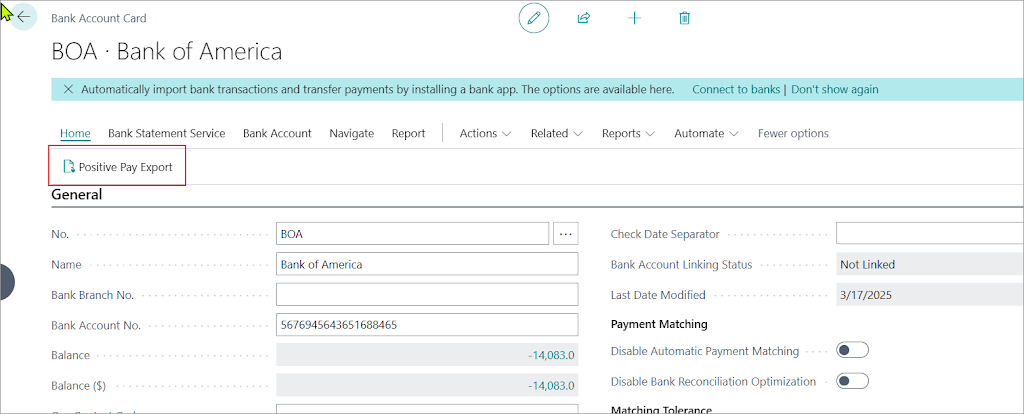The height and width of the screenshot is (414, 1024).
Task: Click the Connect to banks link
Action: point(736,89)
